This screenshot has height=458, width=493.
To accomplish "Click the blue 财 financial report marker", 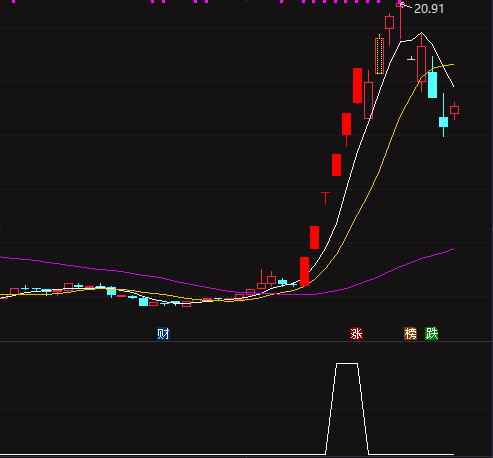I will pos(163,333).
